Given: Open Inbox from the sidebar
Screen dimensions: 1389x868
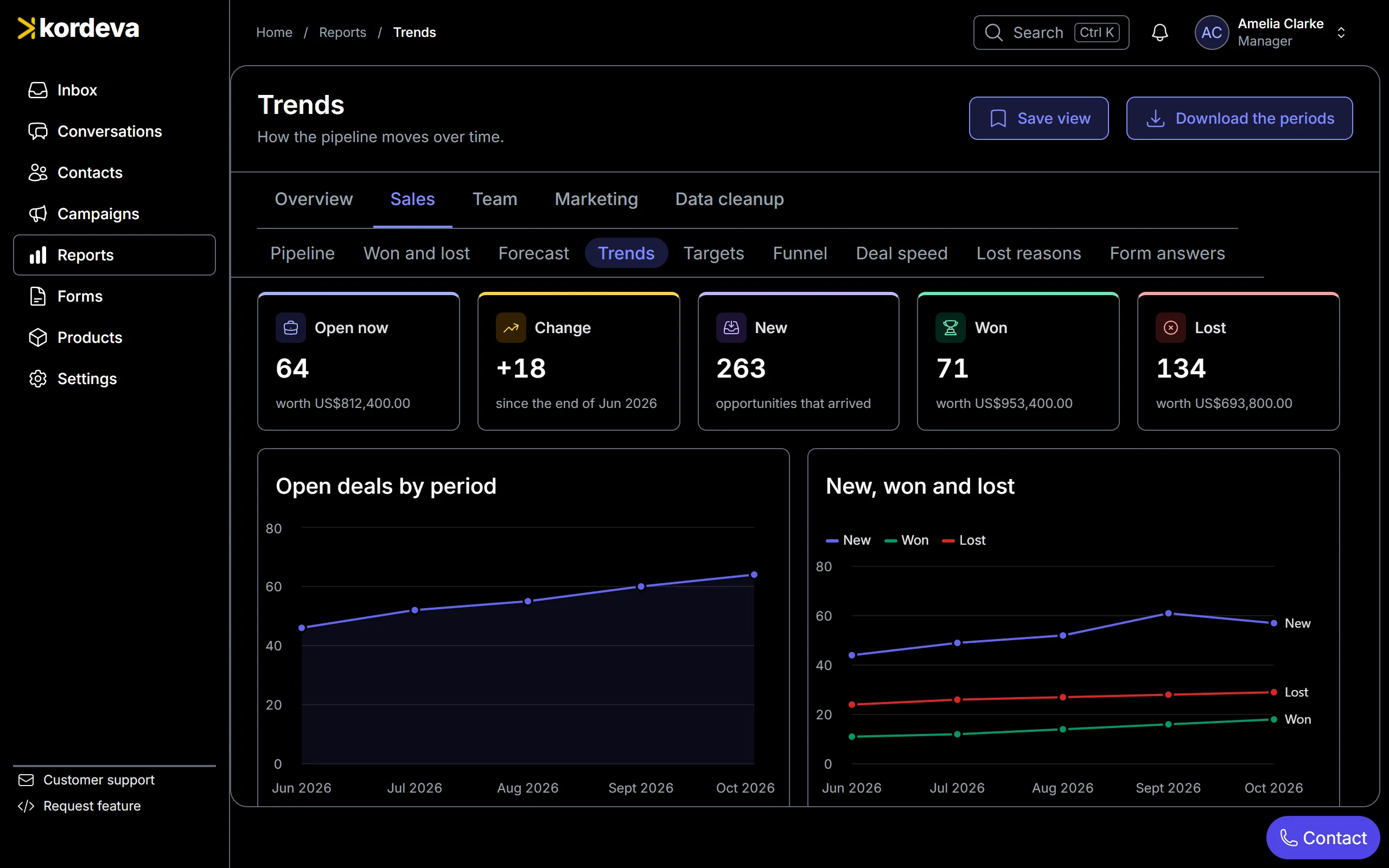Looking at the screenshot, I should (x=114, y=90).
